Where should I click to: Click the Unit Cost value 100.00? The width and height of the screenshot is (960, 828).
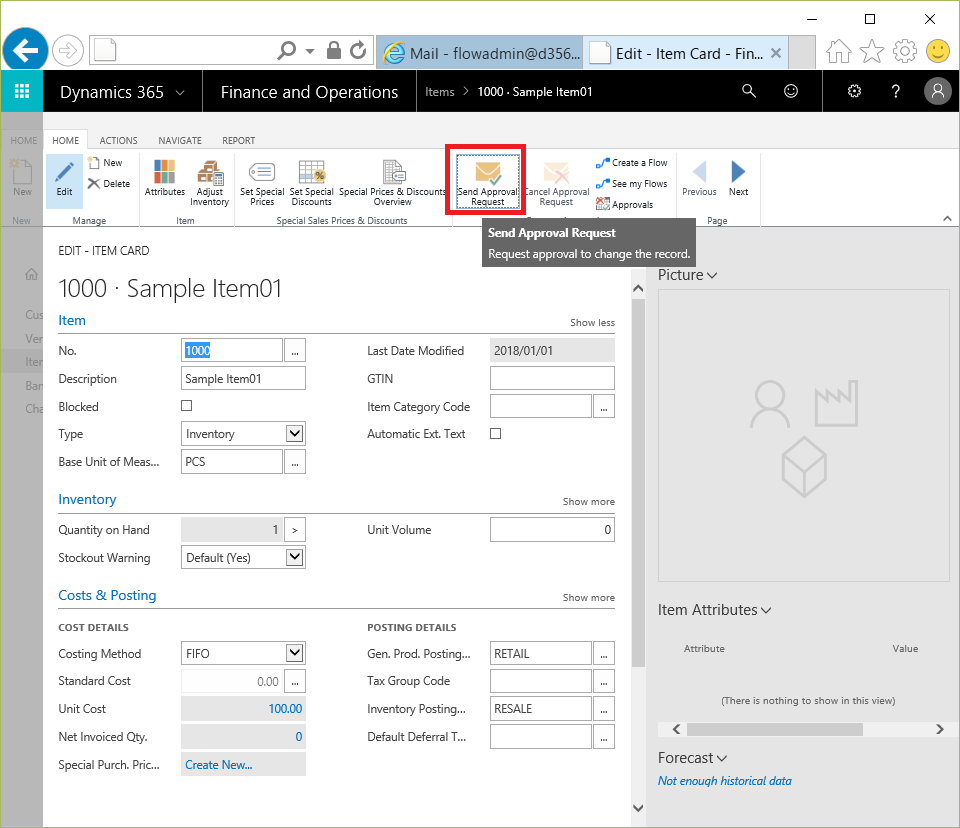tap(285, 709)
